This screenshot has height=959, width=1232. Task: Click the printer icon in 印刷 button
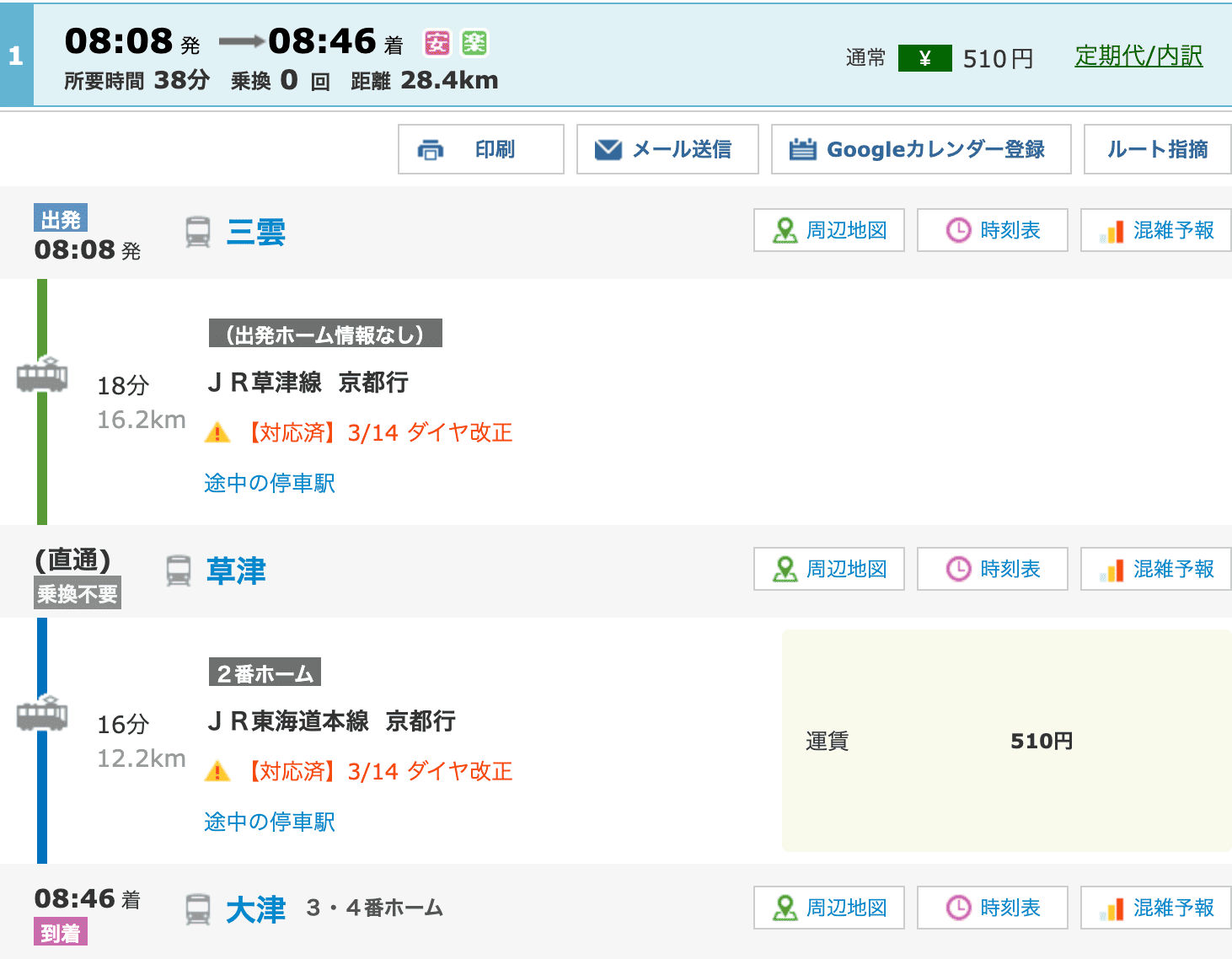point(431,150)
